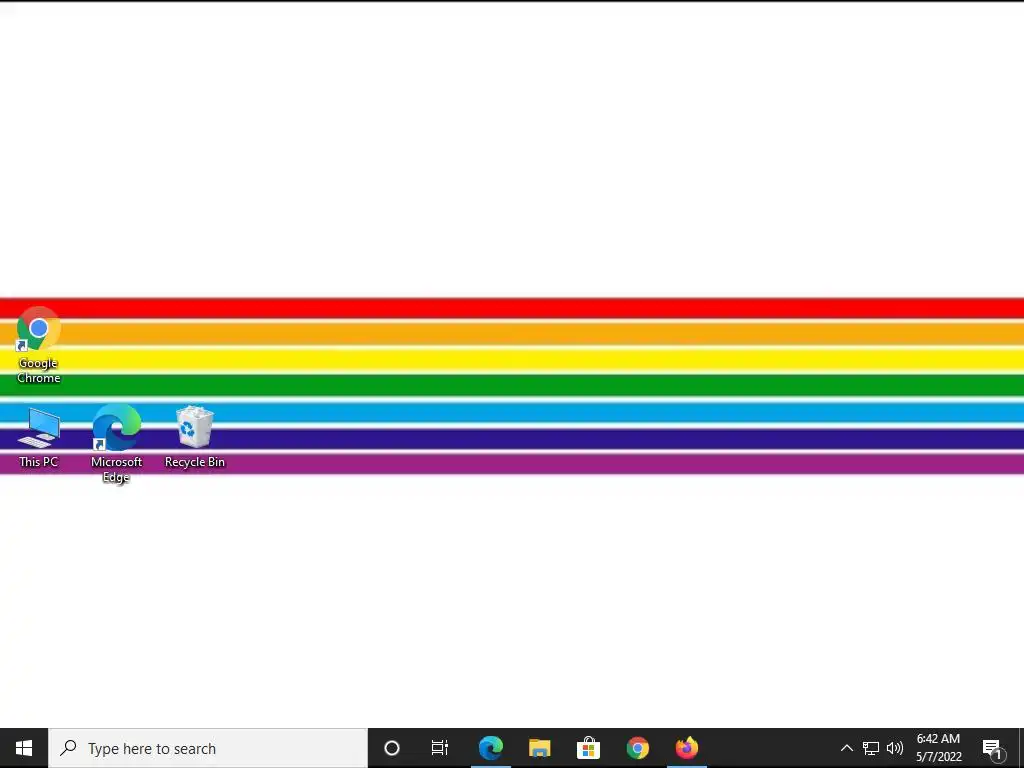1024x768 pixels.
Task: Click the Show desktop sliver at the taskbar's far right edge
Action: pos(1021,748)
